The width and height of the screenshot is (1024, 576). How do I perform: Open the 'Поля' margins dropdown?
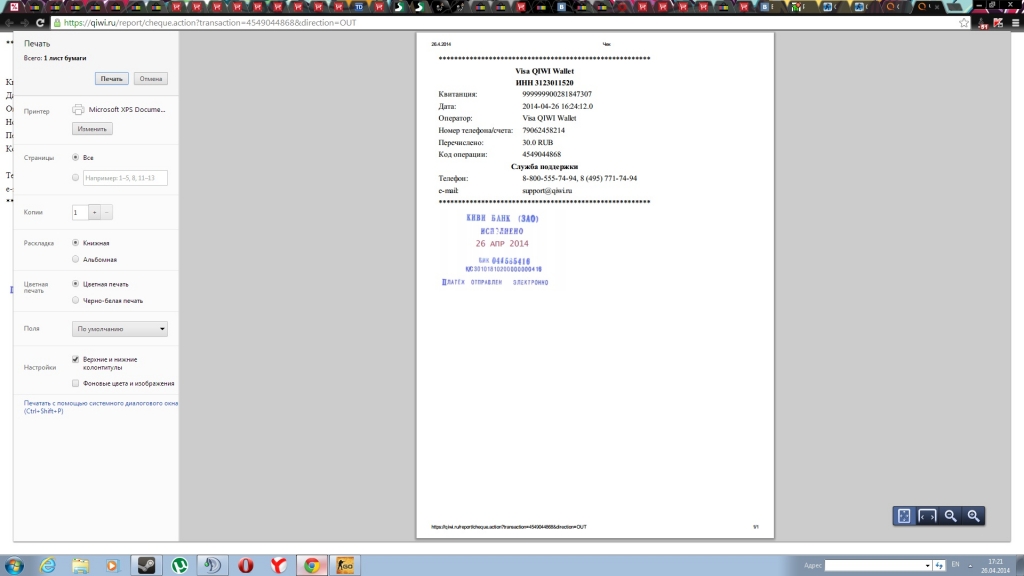pyautogui.click(x=120, y=329)
